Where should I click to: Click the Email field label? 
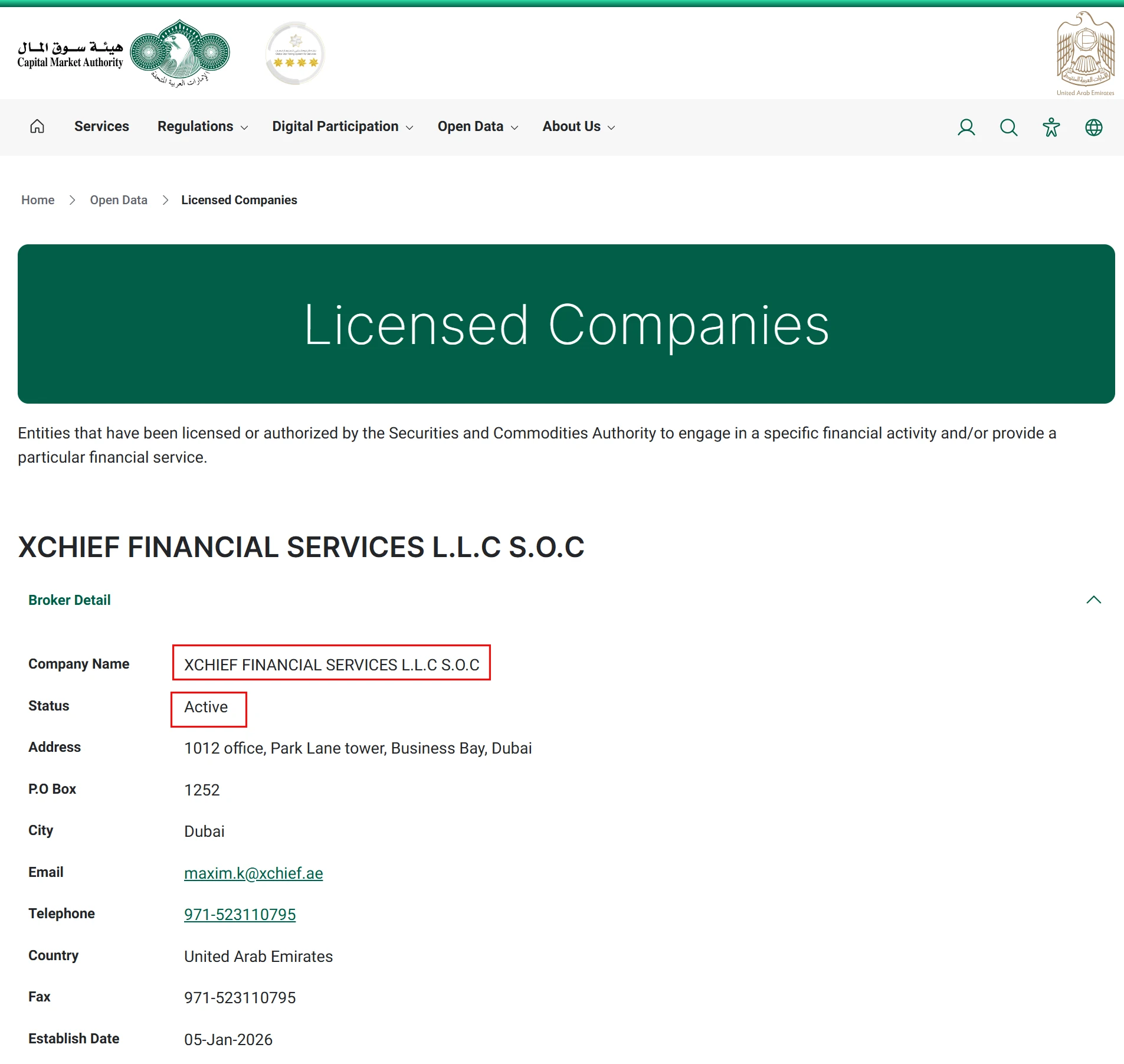(46, 872)
